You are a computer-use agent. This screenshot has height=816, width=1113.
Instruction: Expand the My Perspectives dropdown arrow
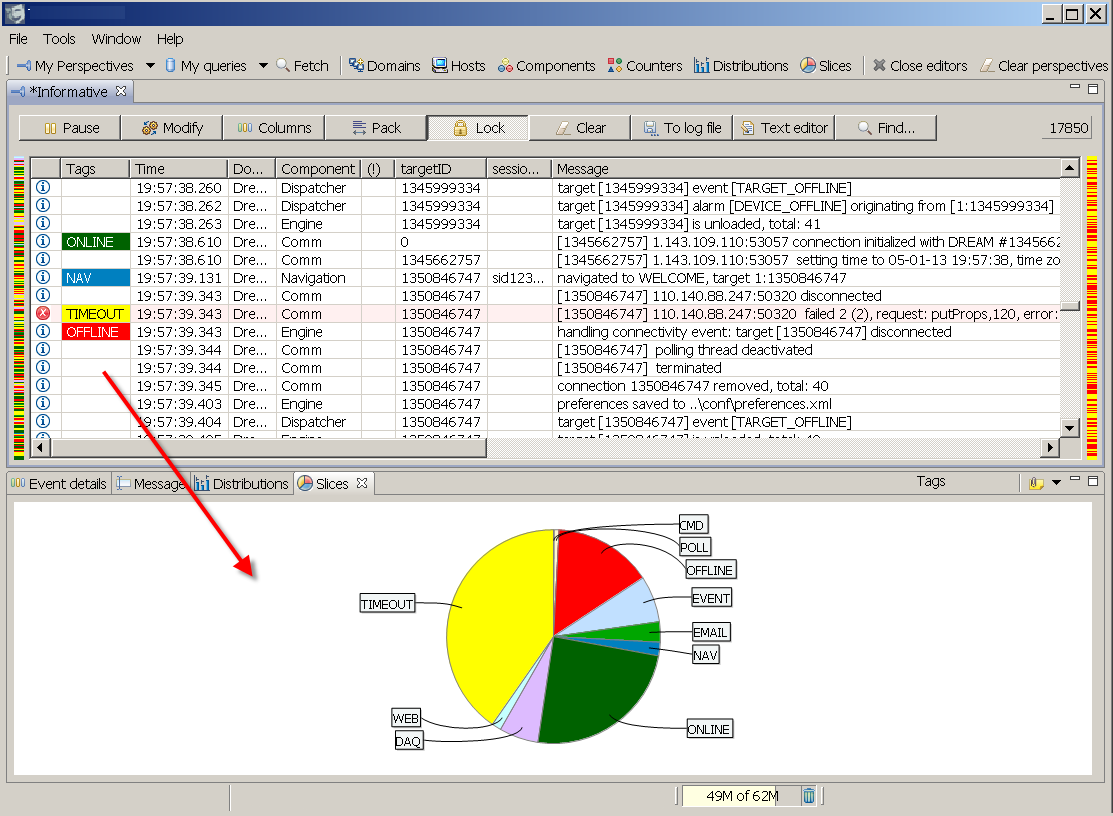150,66
